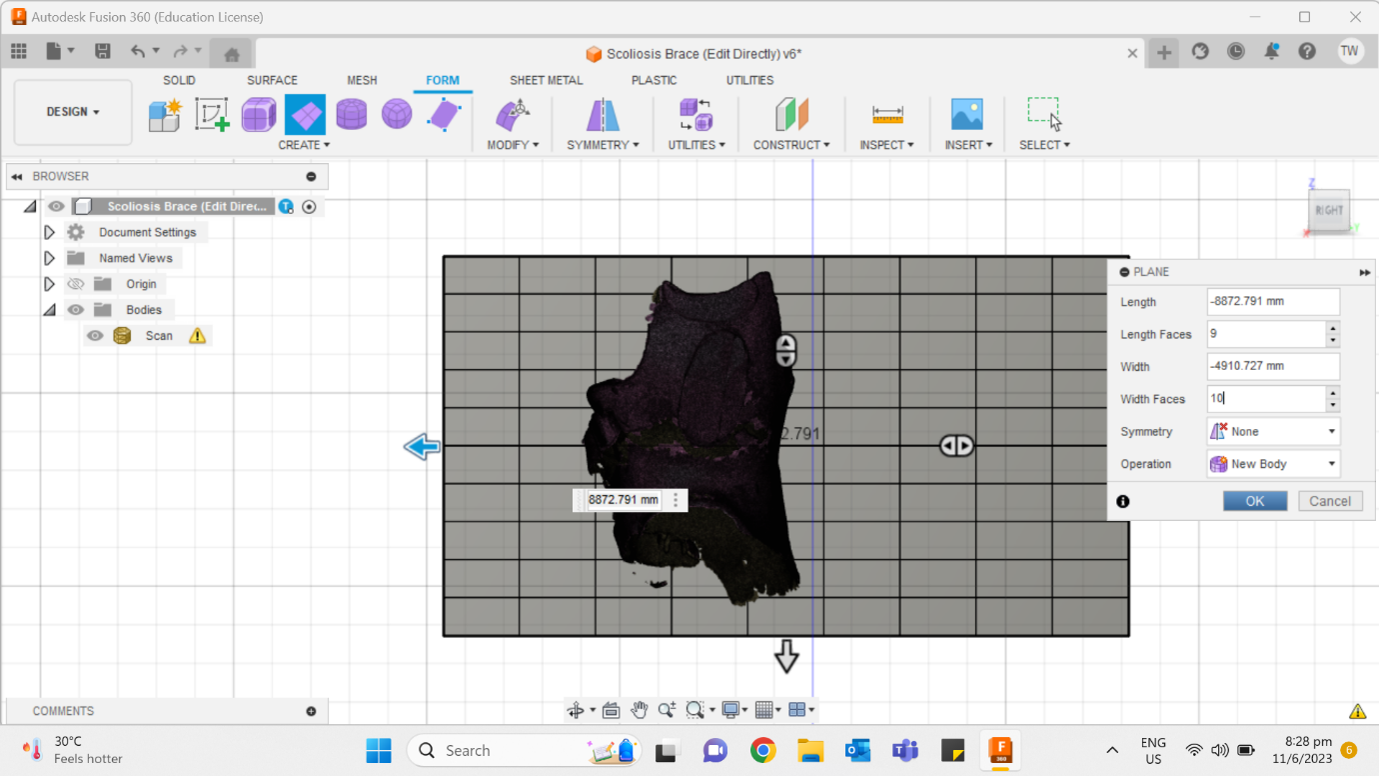The image size is (1384, 779).
Task: Hide the Scan body
Action: tap(95, 337)
